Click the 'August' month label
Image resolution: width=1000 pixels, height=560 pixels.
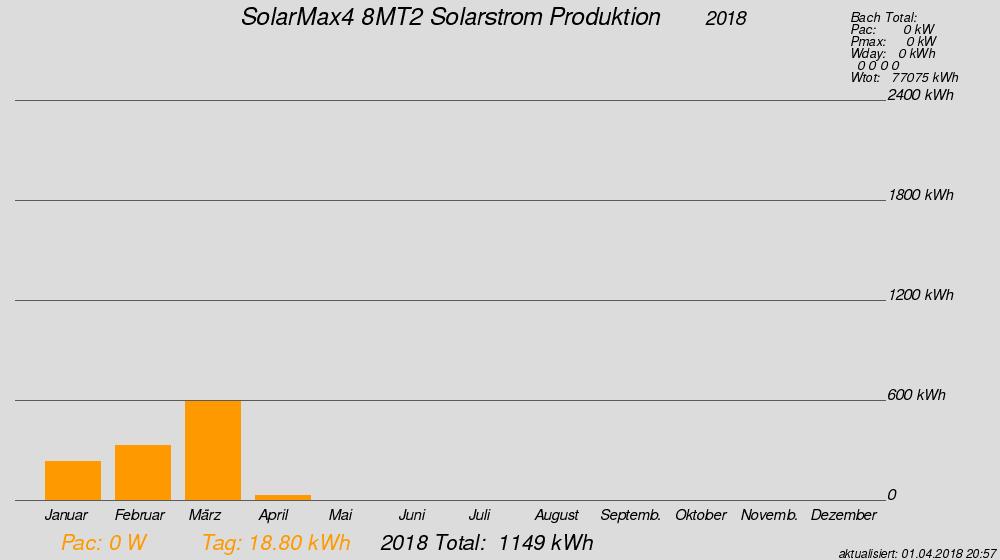coord(557,515)
